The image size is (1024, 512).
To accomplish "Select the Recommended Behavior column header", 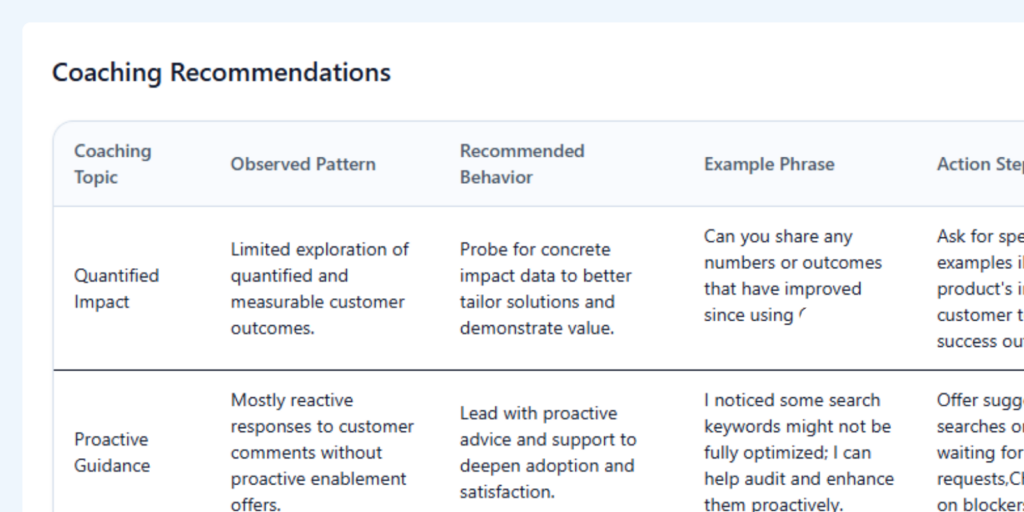I will click(522, 164).
